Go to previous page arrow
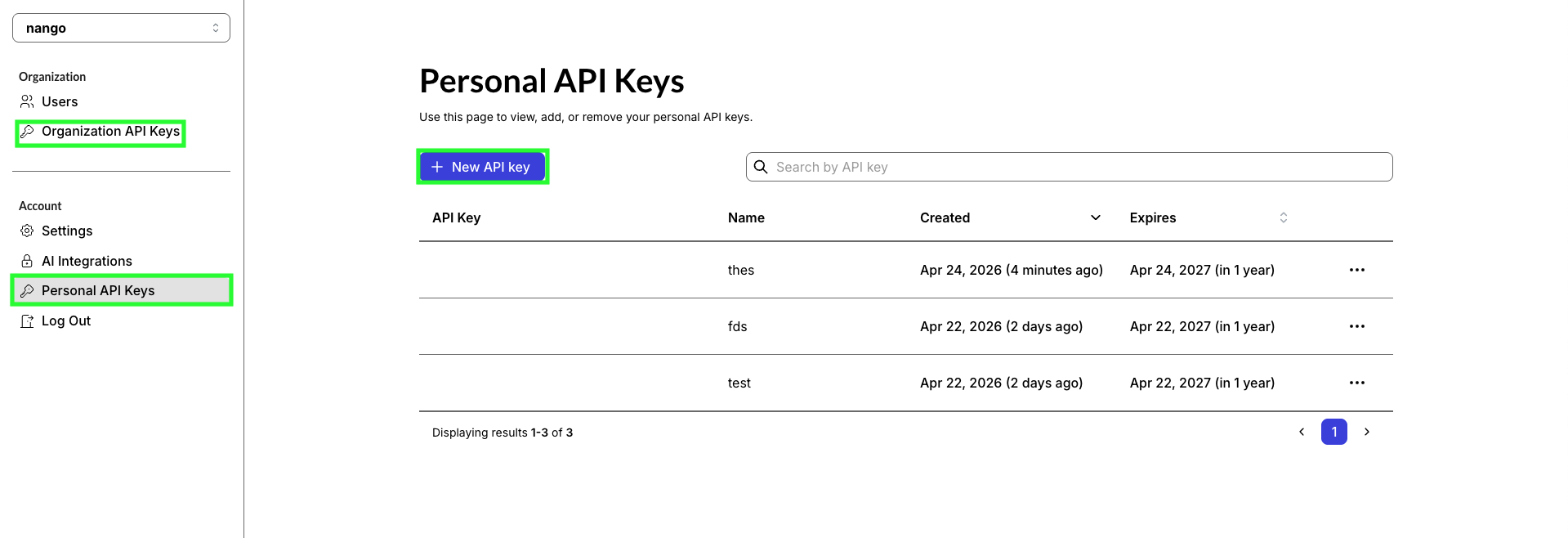Viewport: 1568px width, 538px height. pos(1302,432)
